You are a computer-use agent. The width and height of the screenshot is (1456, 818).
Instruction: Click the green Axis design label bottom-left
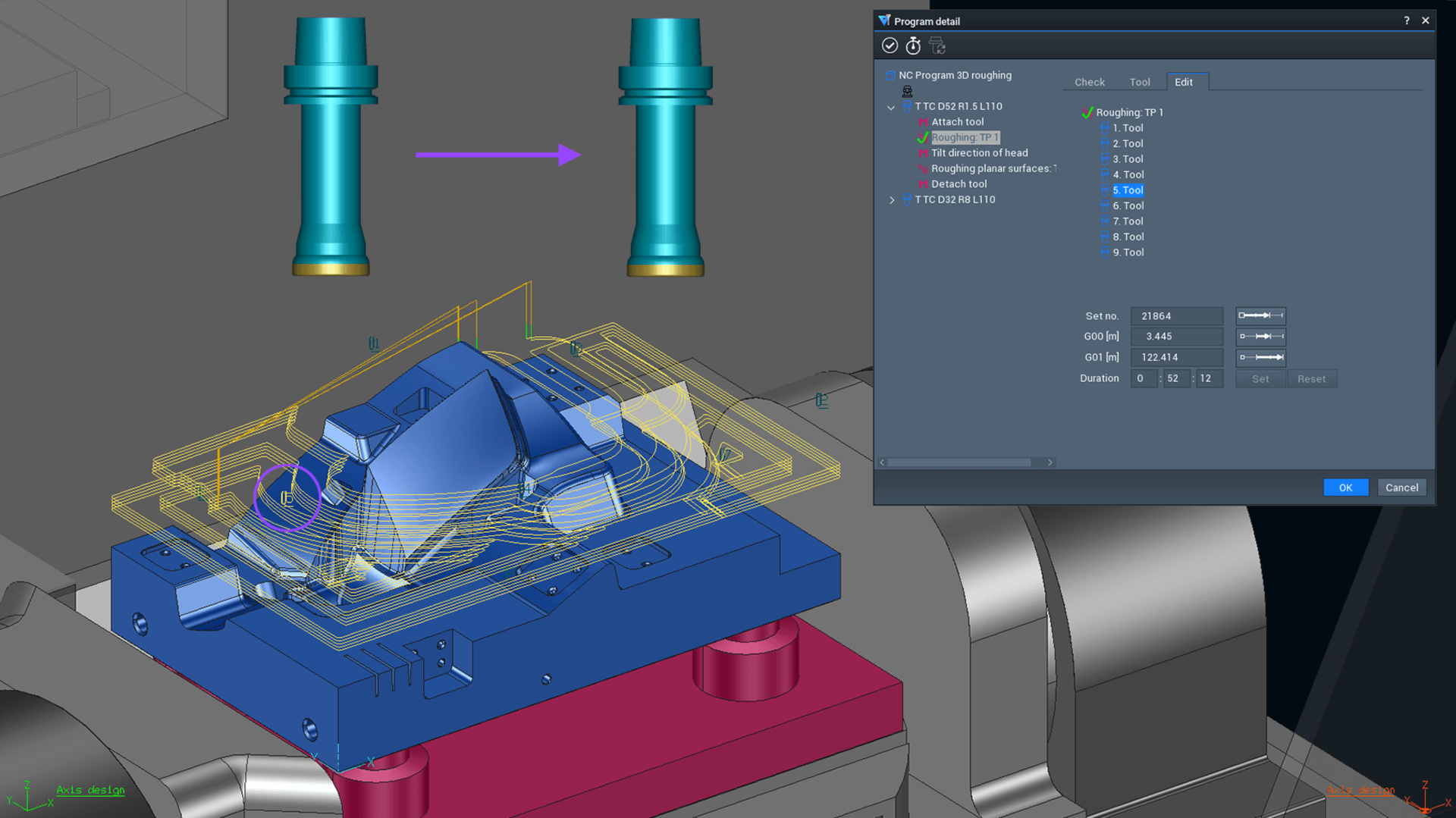tap(90, 790)
